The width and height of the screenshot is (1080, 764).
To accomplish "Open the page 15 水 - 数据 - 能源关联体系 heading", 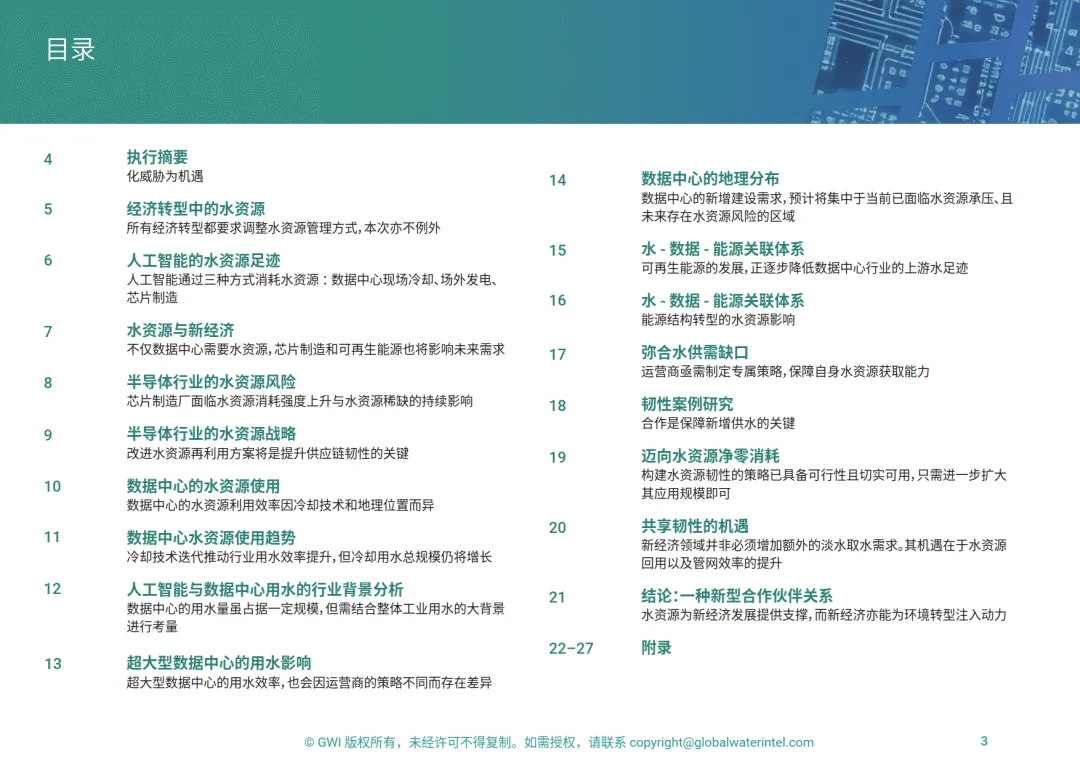I will tap(723, 249).
